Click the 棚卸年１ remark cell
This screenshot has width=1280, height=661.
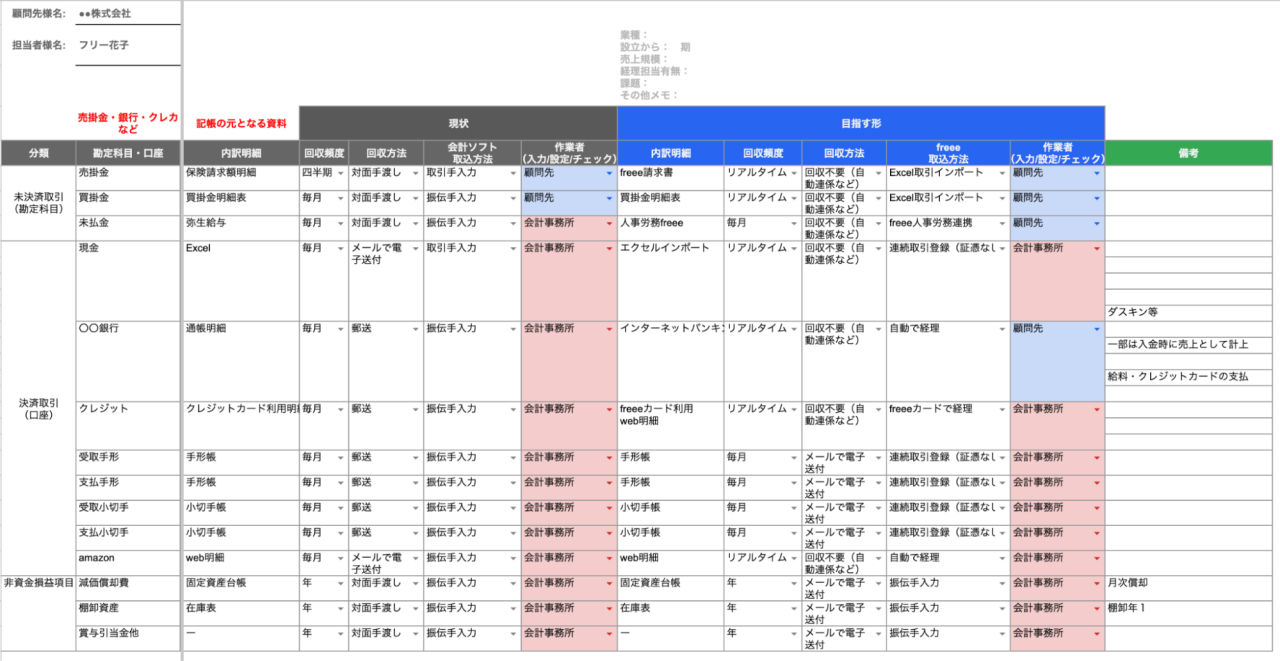1189,613
